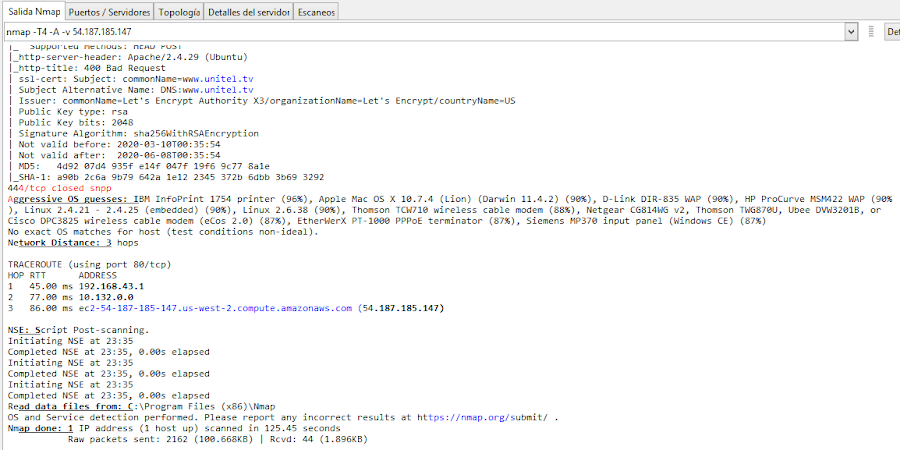Image resolution: width=900 pixels, height=450 pixels.
Task: Click the 'Not valid before: 2020-03-10' line
Action: pyautogui.click(x=115, y=144)
